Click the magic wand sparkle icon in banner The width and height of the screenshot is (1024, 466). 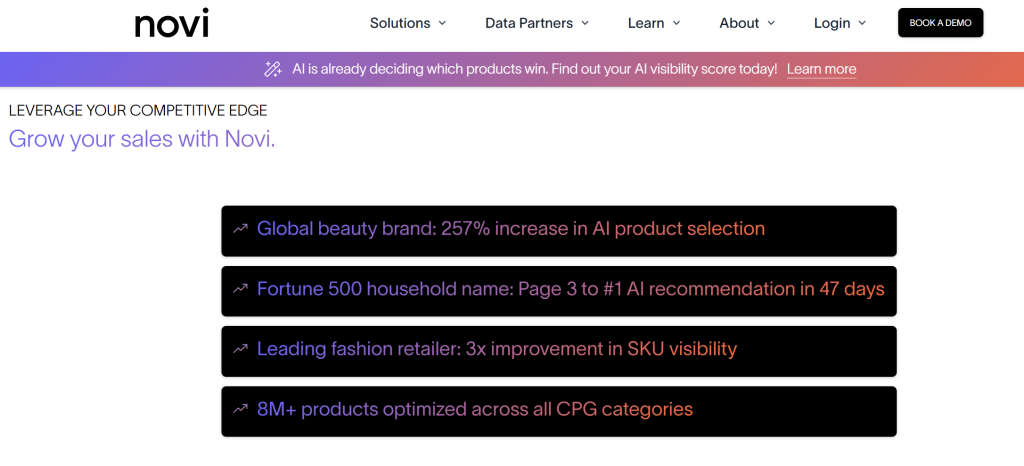tap(272, 69)
